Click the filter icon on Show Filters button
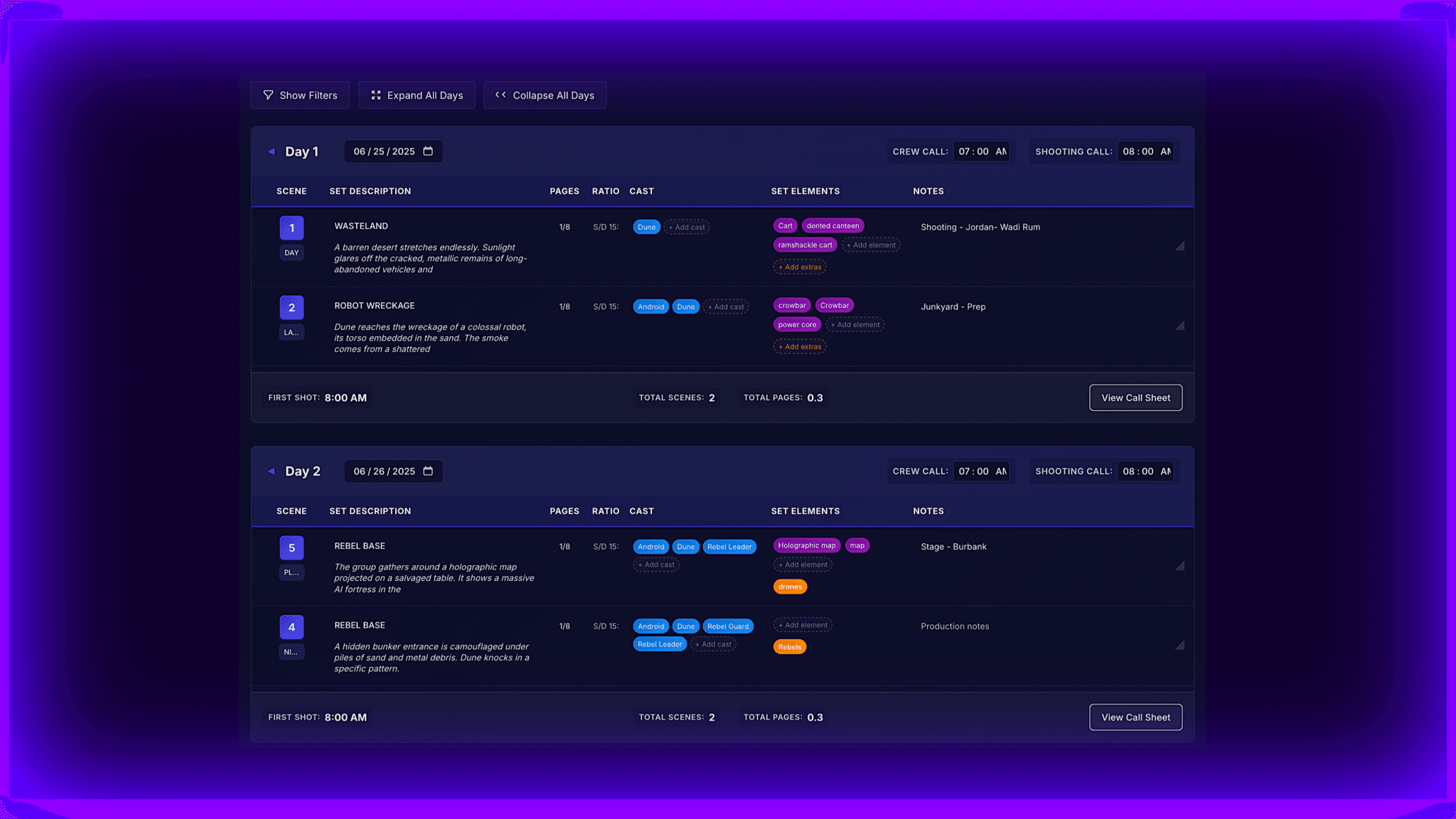The width and height of the screenshot is (1456, 819). (x=268, y=95)
